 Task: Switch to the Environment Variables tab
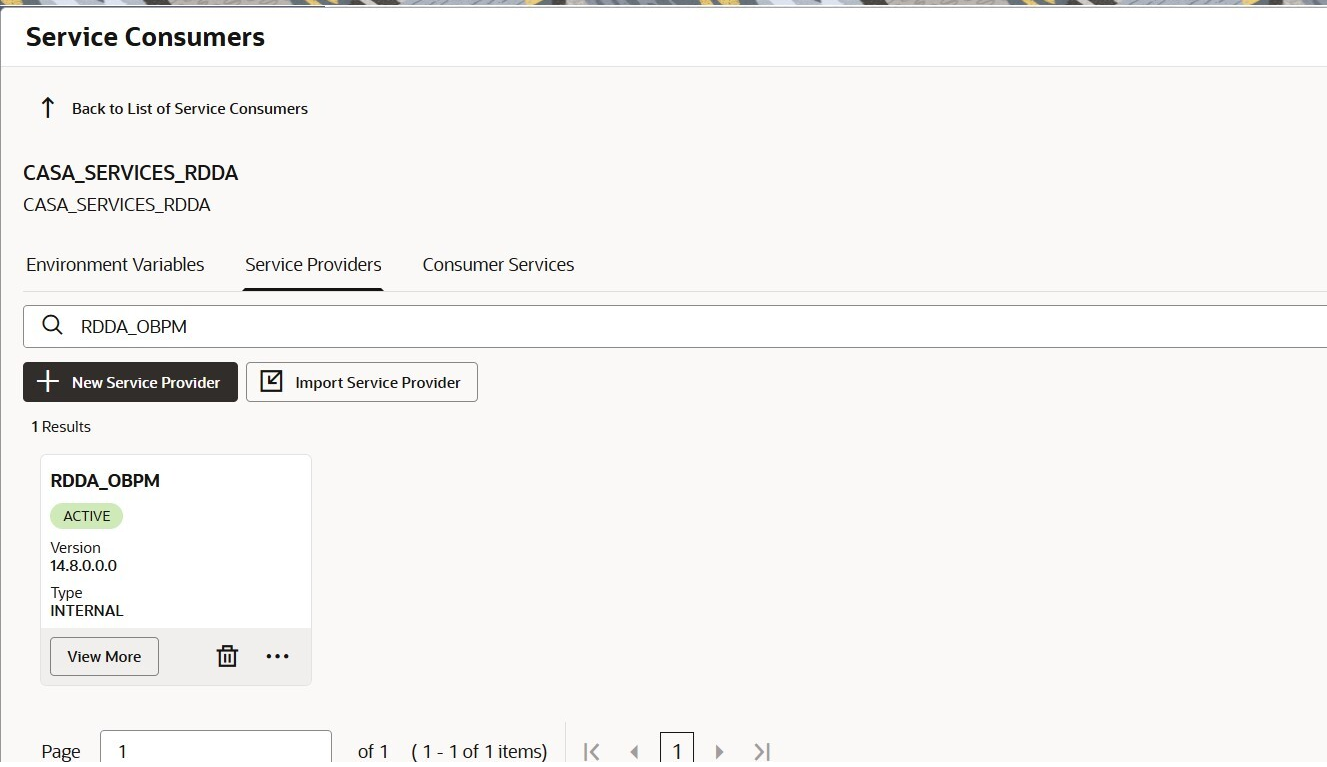point(115,265)
